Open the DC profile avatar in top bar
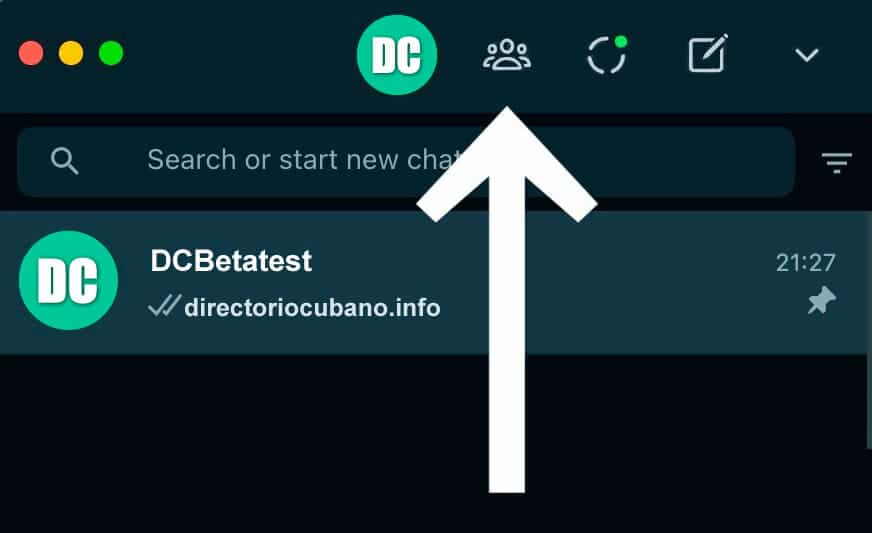 [x=397, y=55]
